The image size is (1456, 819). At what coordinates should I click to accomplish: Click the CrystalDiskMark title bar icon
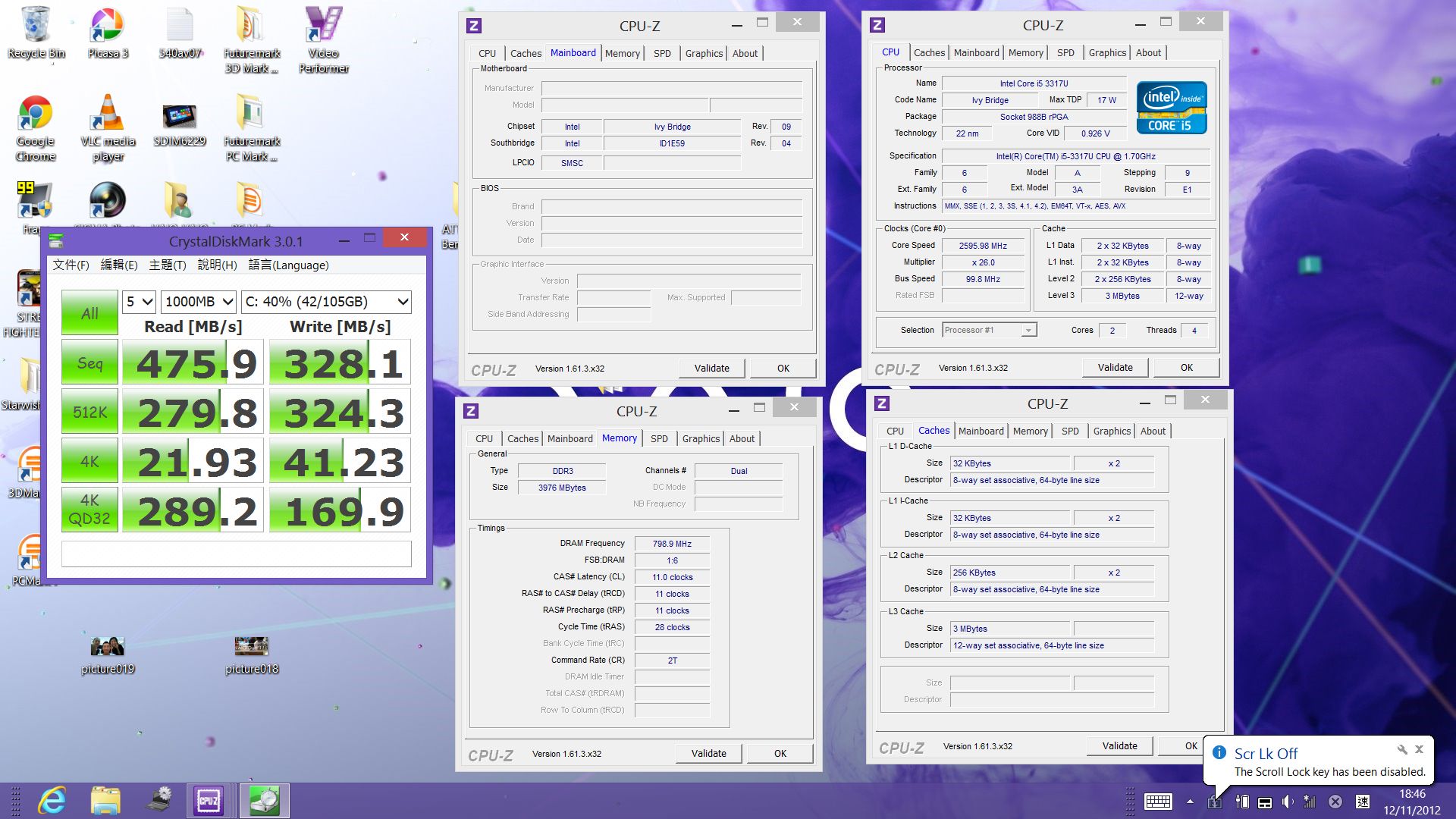click(x=55, y=241)
